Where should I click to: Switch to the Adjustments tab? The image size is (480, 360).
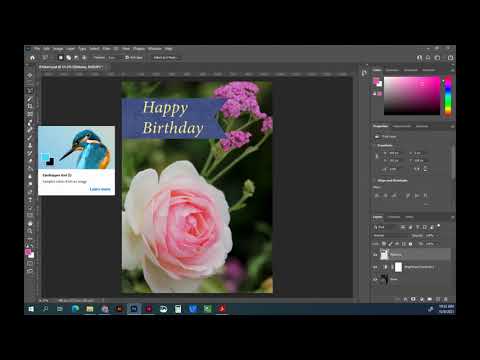pyautogui.click(x=402, y=126)
